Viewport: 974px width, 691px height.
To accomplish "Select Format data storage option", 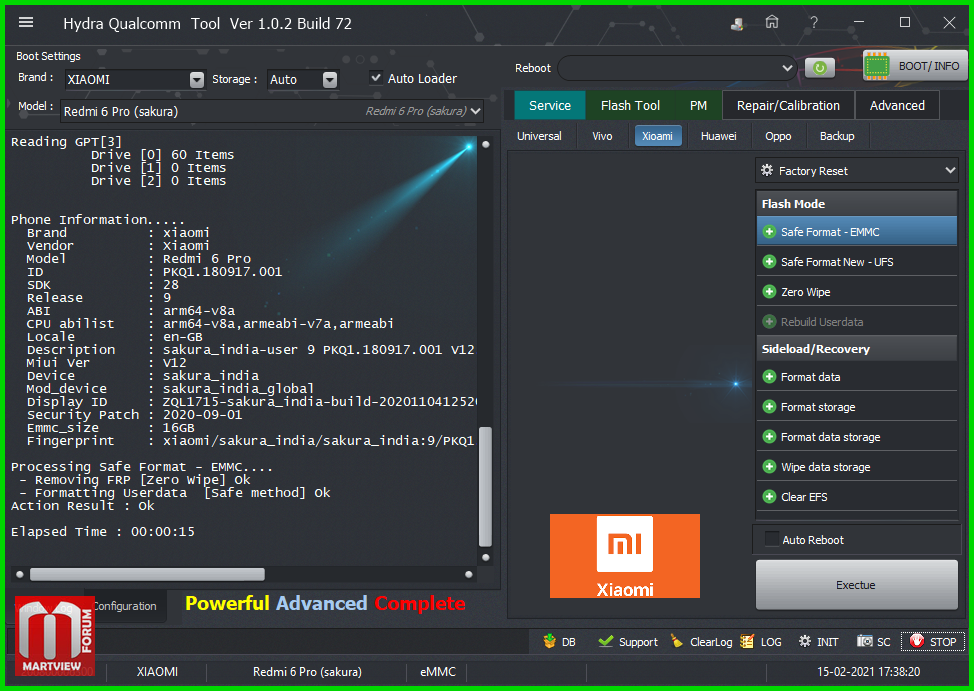I will pyautogui.click(x=857, y=437).
